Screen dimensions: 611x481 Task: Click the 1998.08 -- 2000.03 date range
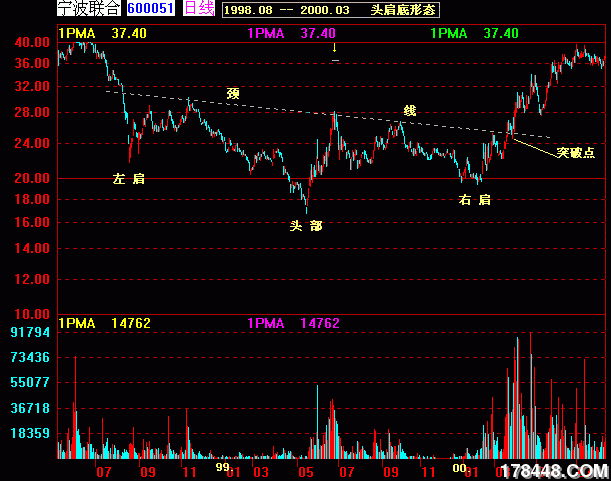tap(292, 9)
